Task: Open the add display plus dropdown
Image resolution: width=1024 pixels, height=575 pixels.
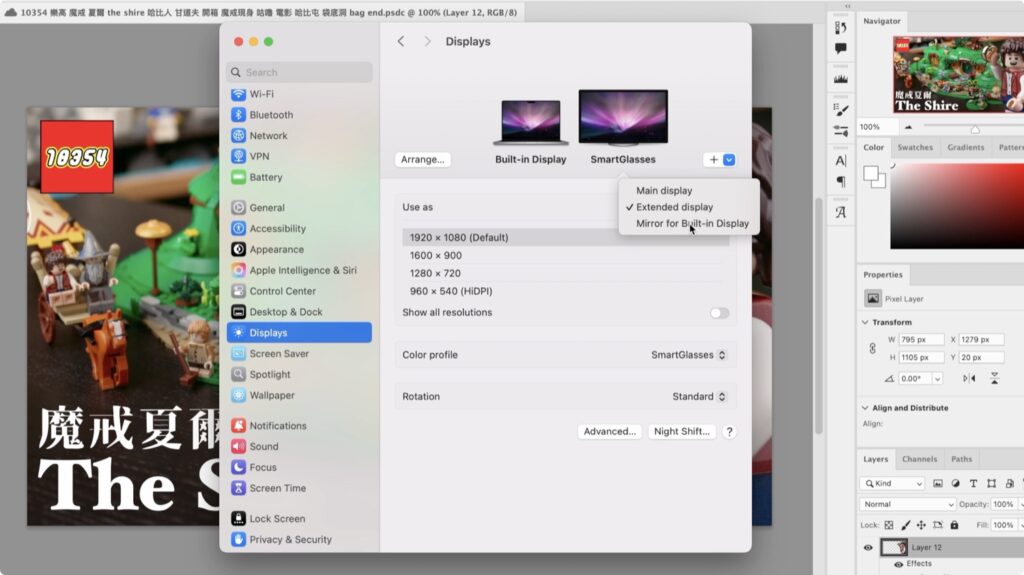Action: (x=720, y=159)
